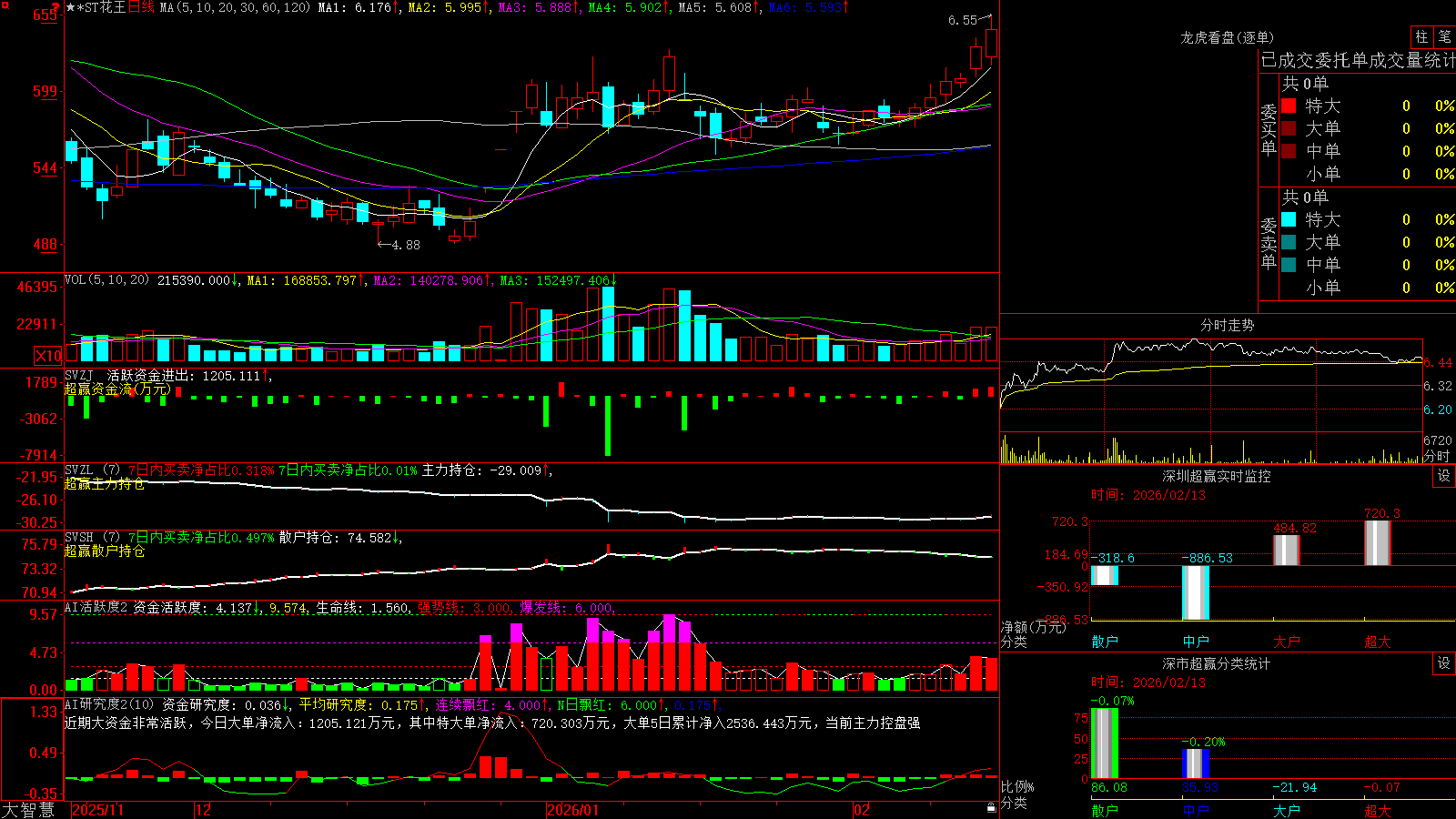This screenshot has width=1456, height=819.
Task: Click 已成交委托单成交量统计 header
Action: (1358, 60)
